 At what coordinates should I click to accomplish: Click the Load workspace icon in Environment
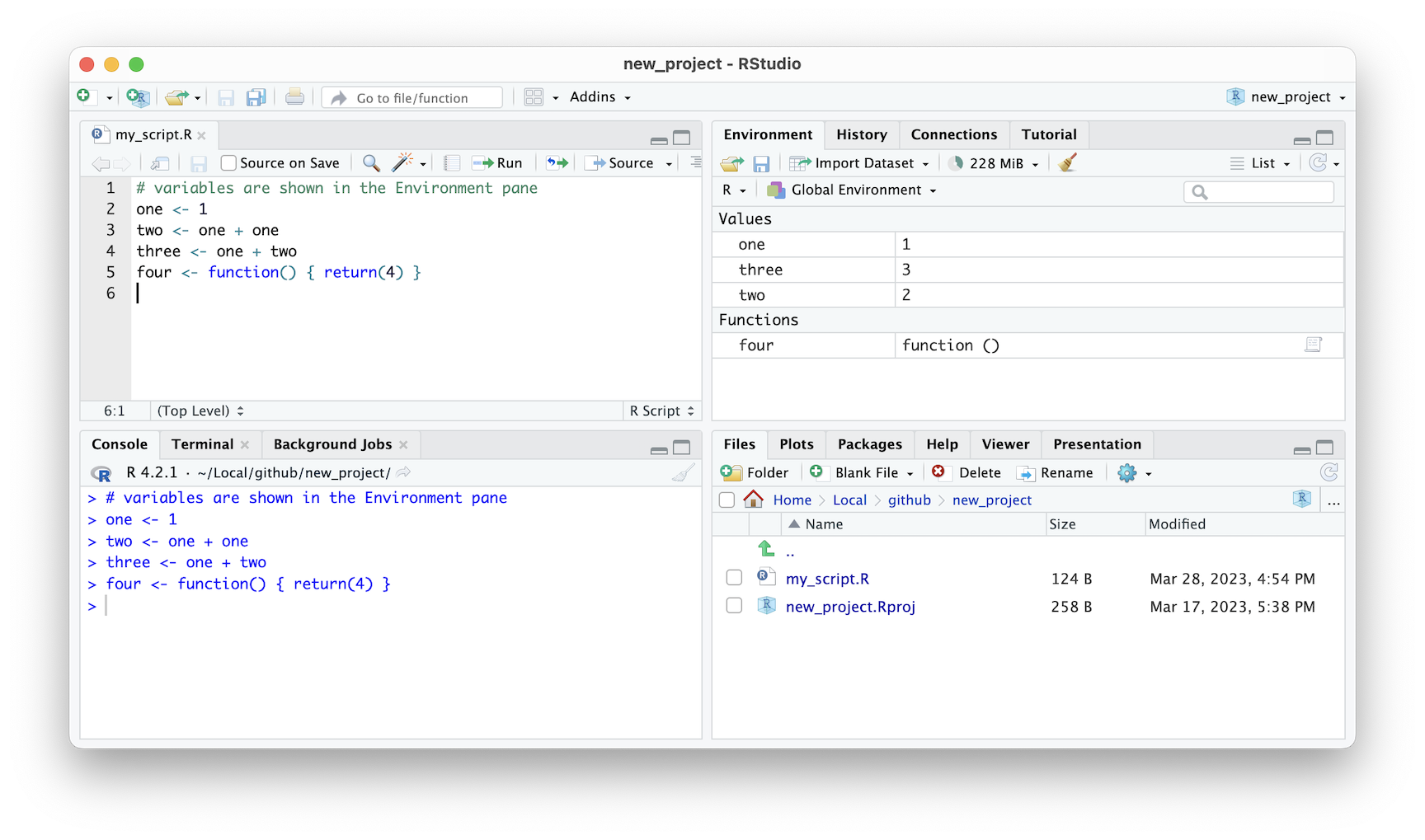point(732,163)
